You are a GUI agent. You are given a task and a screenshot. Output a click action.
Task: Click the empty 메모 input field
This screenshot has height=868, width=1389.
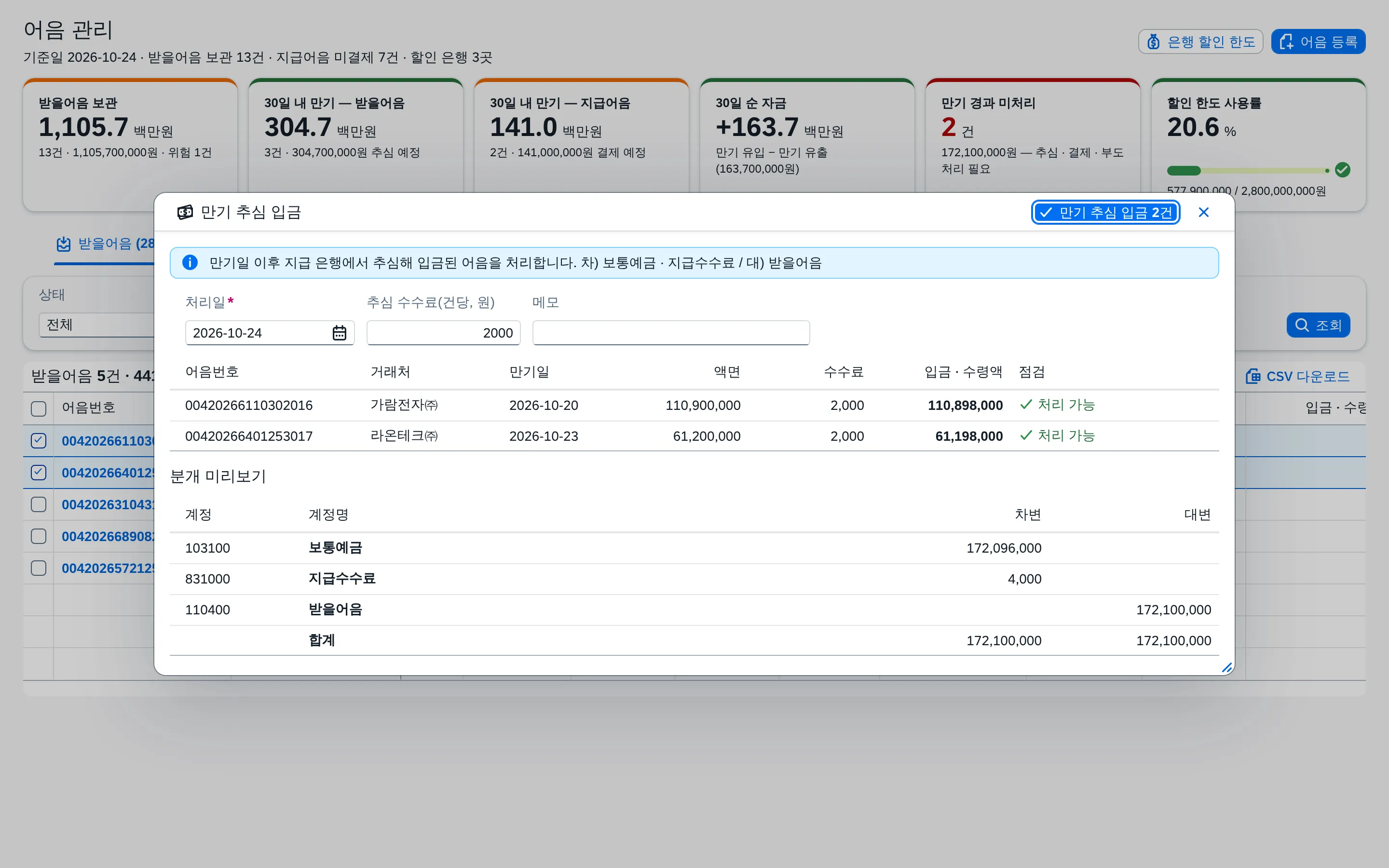[x=671, y=333]
